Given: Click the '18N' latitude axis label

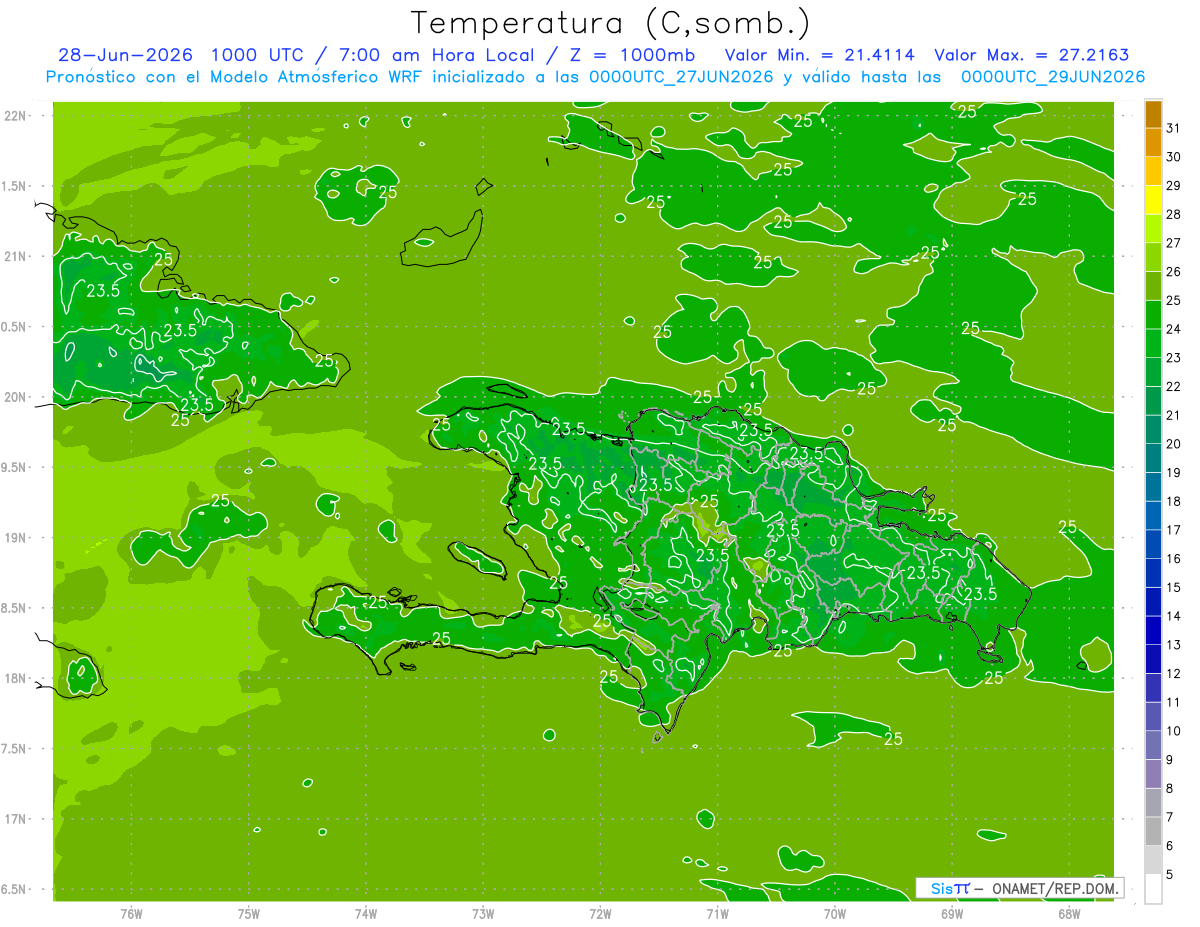Looking at the screenshot, I should pos(17,679).
